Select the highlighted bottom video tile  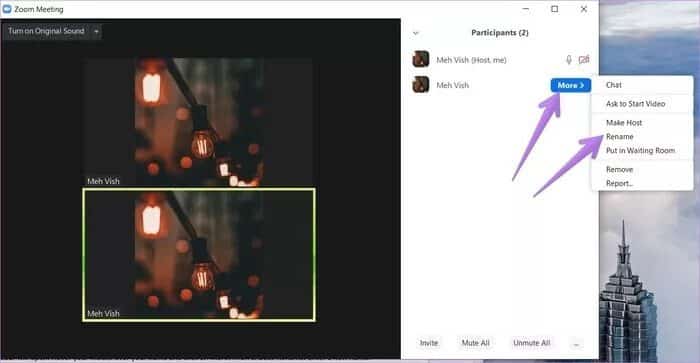(199, 255)
